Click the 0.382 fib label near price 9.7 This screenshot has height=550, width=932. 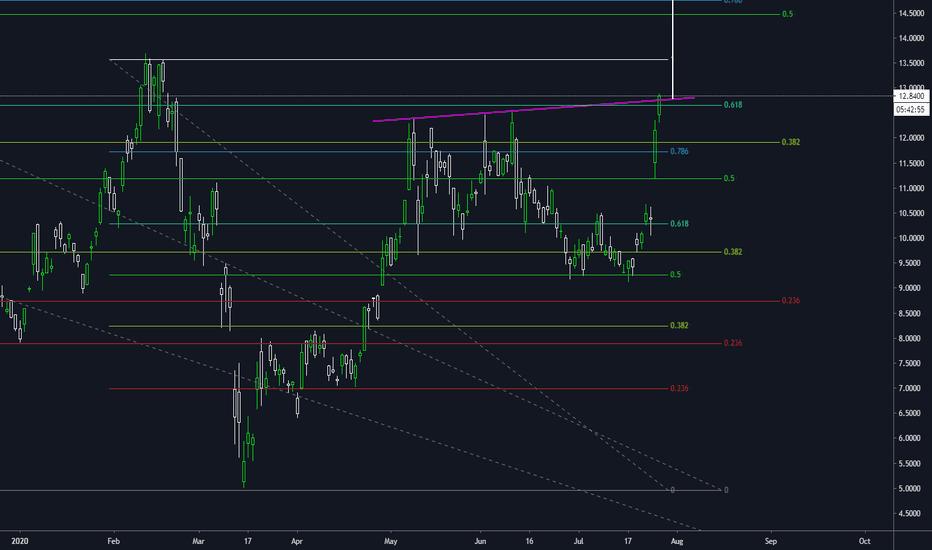coord(733,252)
